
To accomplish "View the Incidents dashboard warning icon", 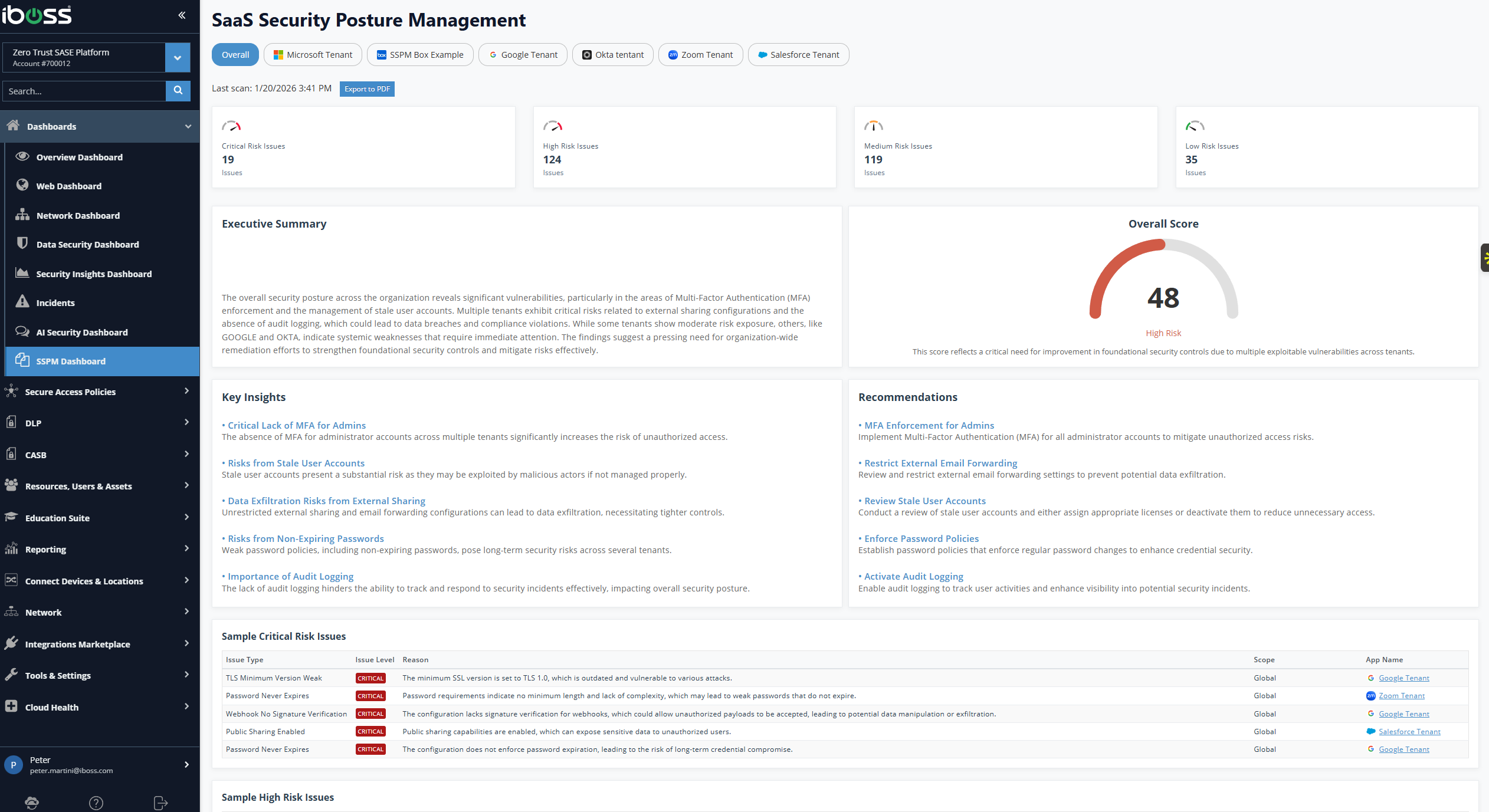I will (x=22, y=302).
